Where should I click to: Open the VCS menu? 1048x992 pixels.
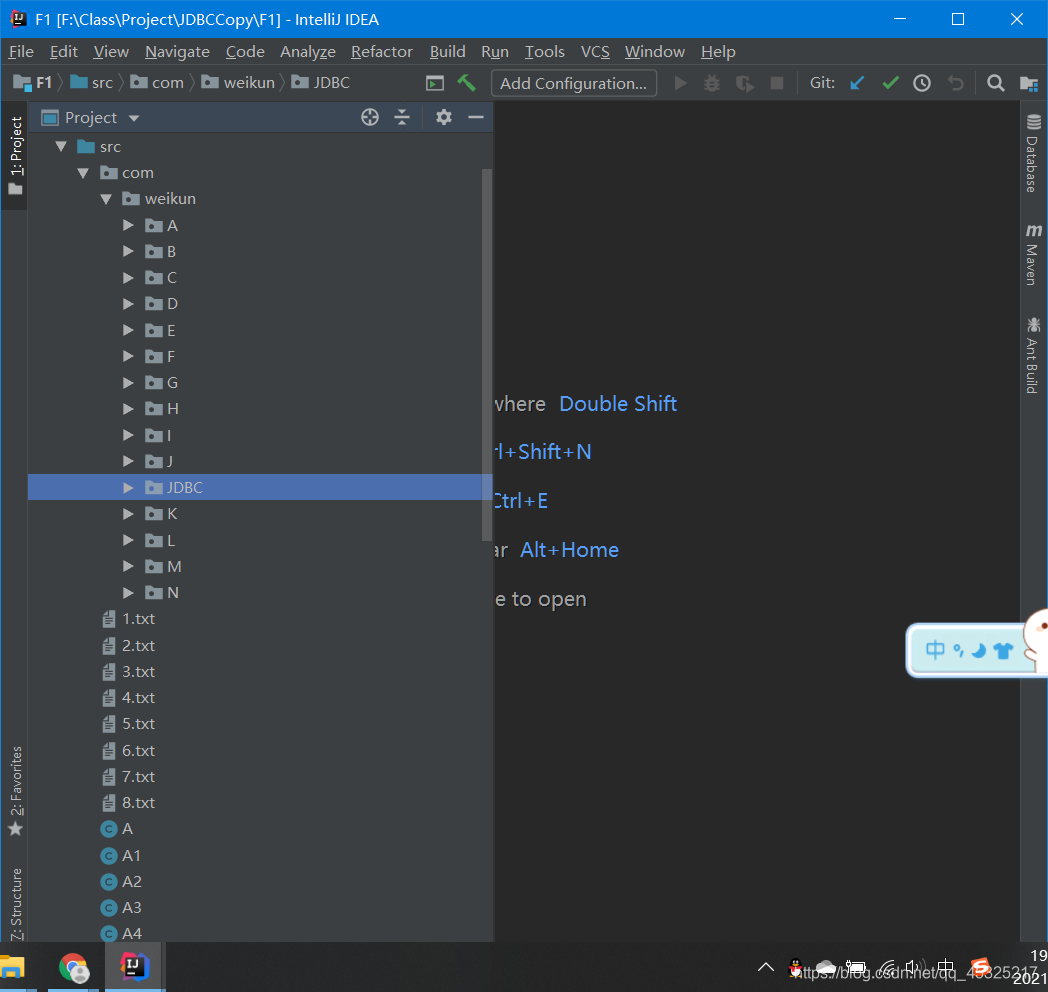point(595,51)
